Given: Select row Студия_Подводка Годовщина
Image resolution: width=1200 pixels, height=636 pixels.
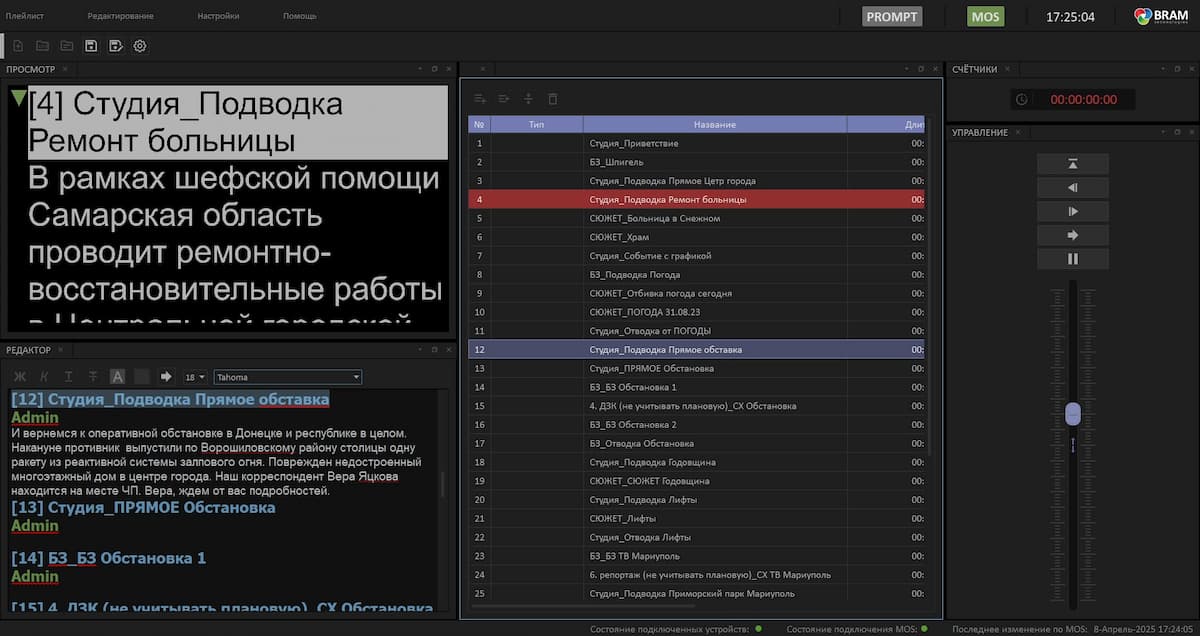Looking at the screenshot, I should click(696, 462).
